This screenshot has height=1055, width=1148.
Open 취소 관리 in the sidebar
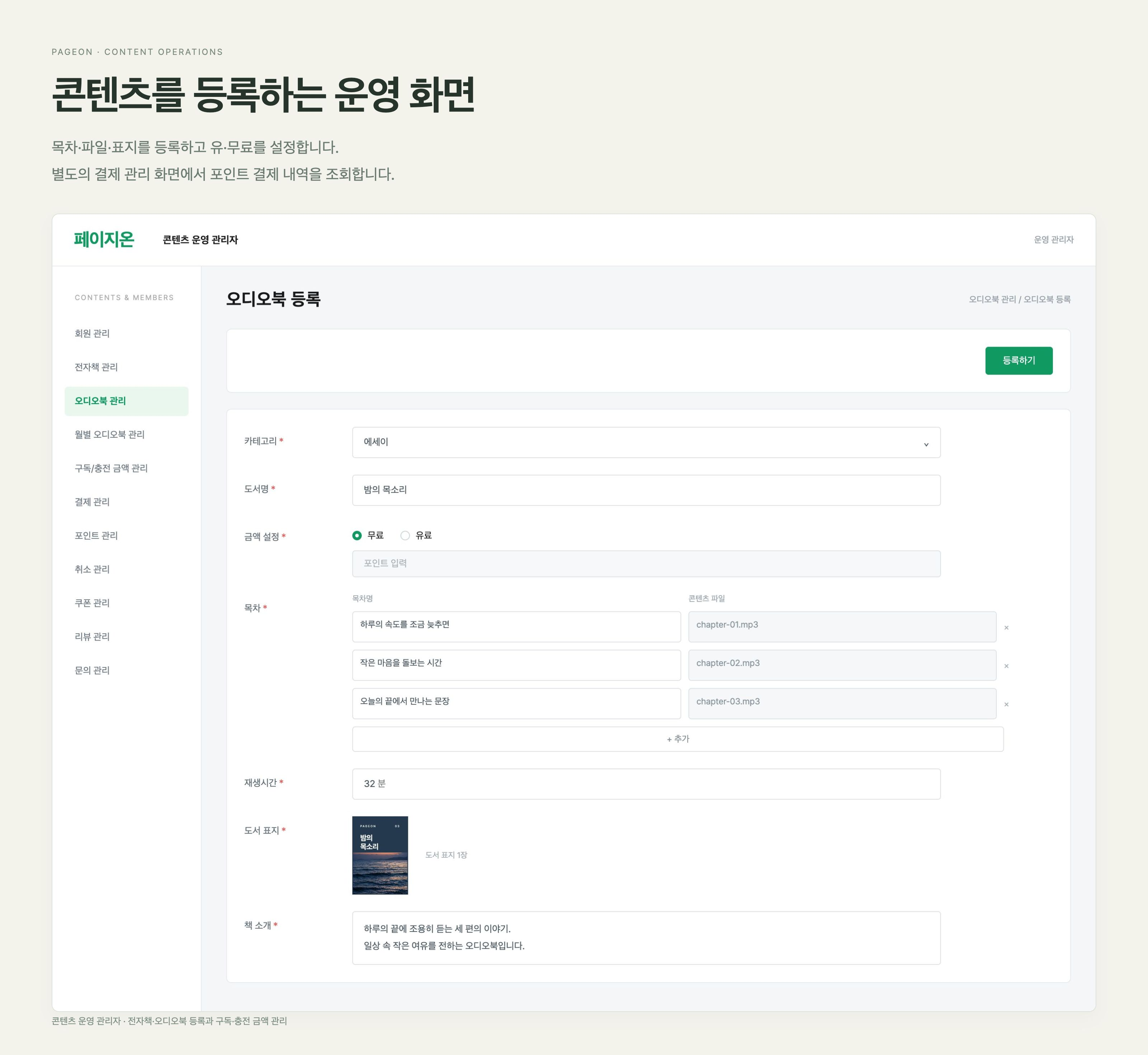tap(126, 569)
